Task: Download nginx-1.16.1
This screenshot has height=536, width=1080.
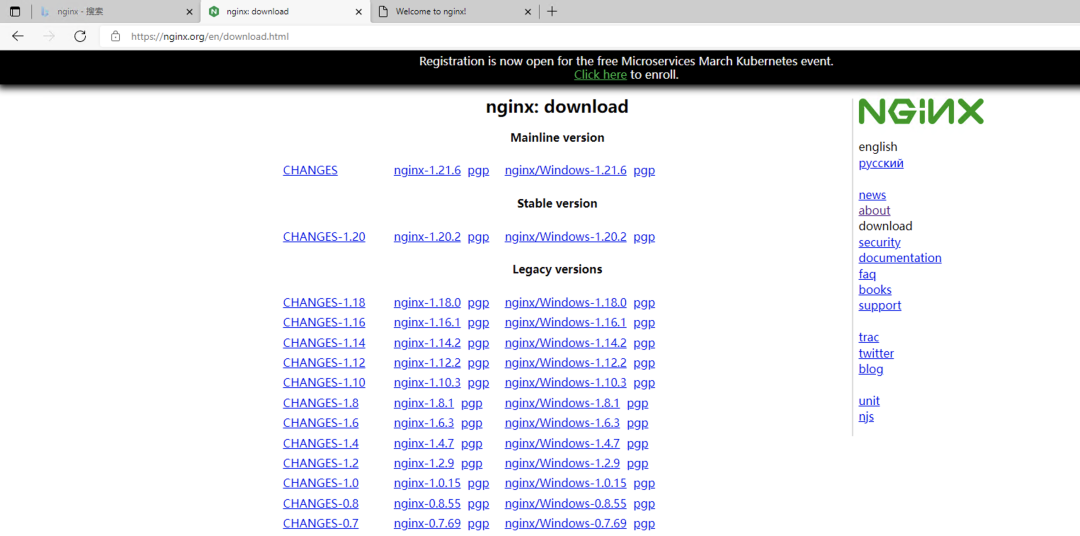Action: 427,322
